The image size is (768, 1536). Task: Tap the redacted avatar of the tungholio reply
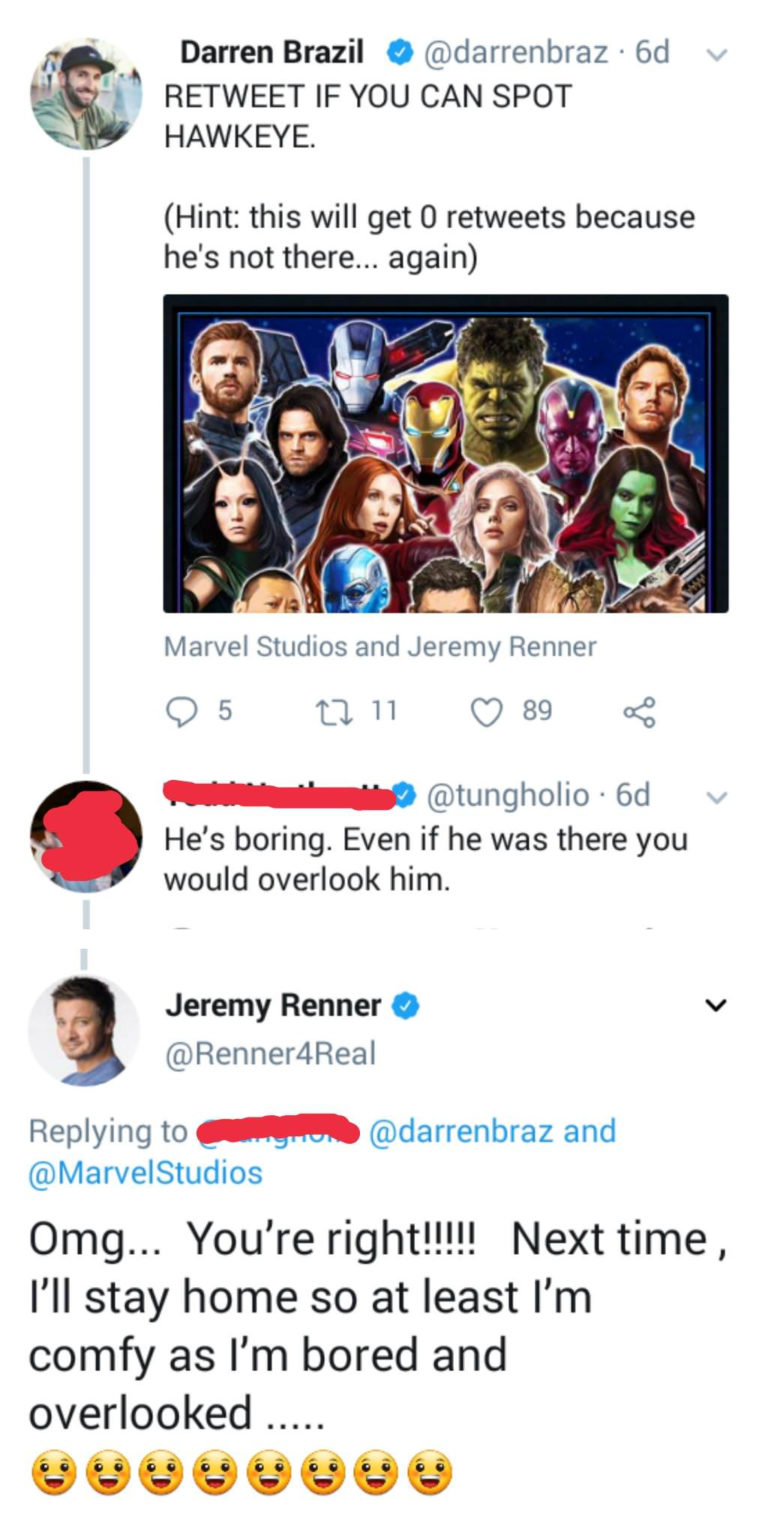click(x=85, y=837)
